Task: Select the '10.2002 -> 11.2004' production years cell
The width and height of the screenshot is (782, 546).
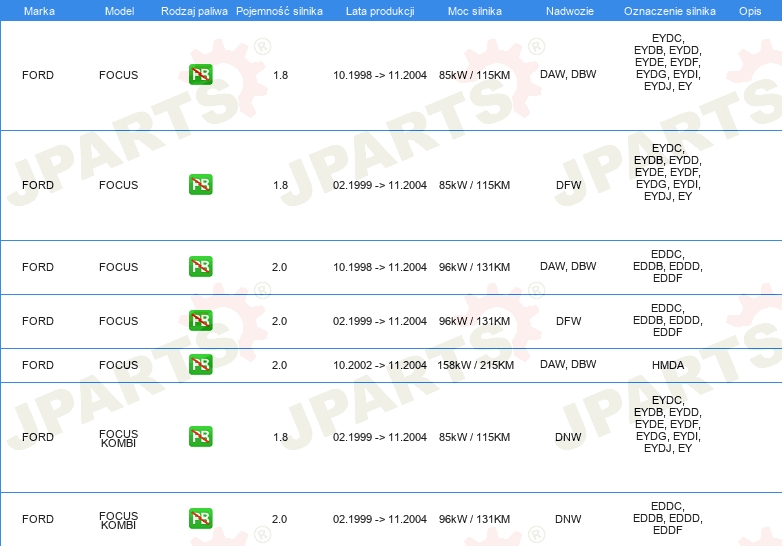Action: click(x=380, y=365)
